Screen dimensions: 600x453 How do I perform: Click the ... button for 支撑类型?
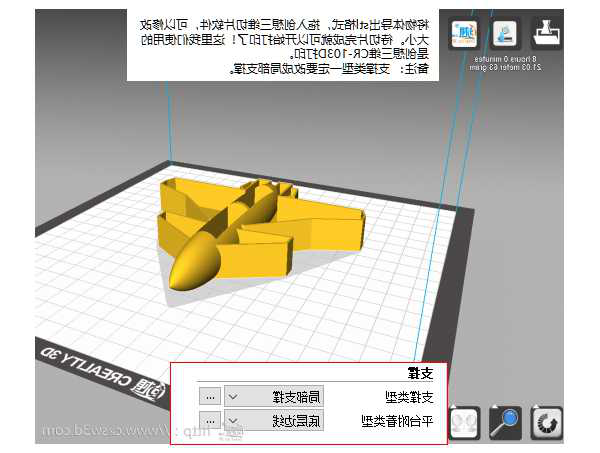(210, 396)
